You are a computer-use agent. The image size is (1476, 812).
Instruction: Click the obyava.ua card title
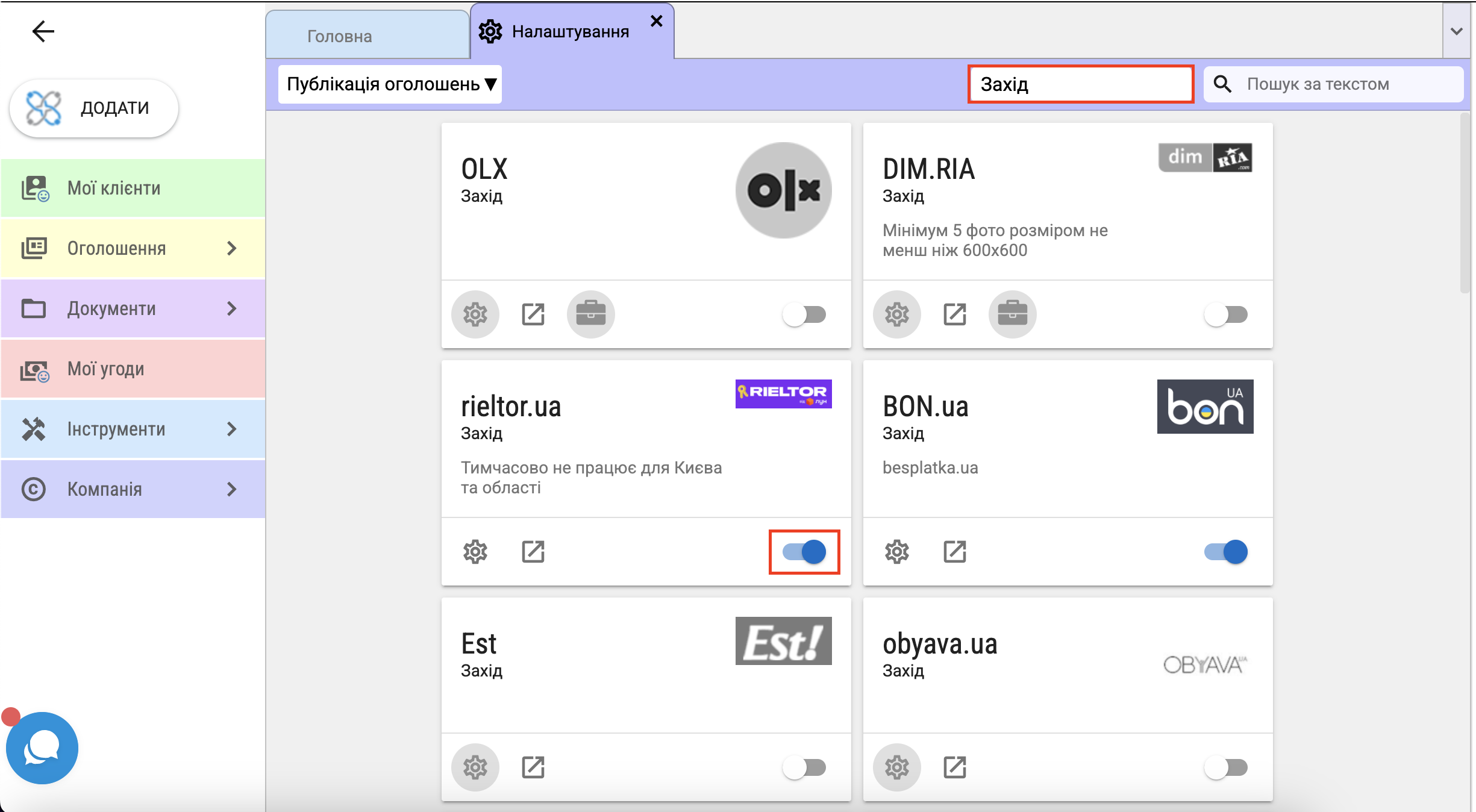pos(940,644)
